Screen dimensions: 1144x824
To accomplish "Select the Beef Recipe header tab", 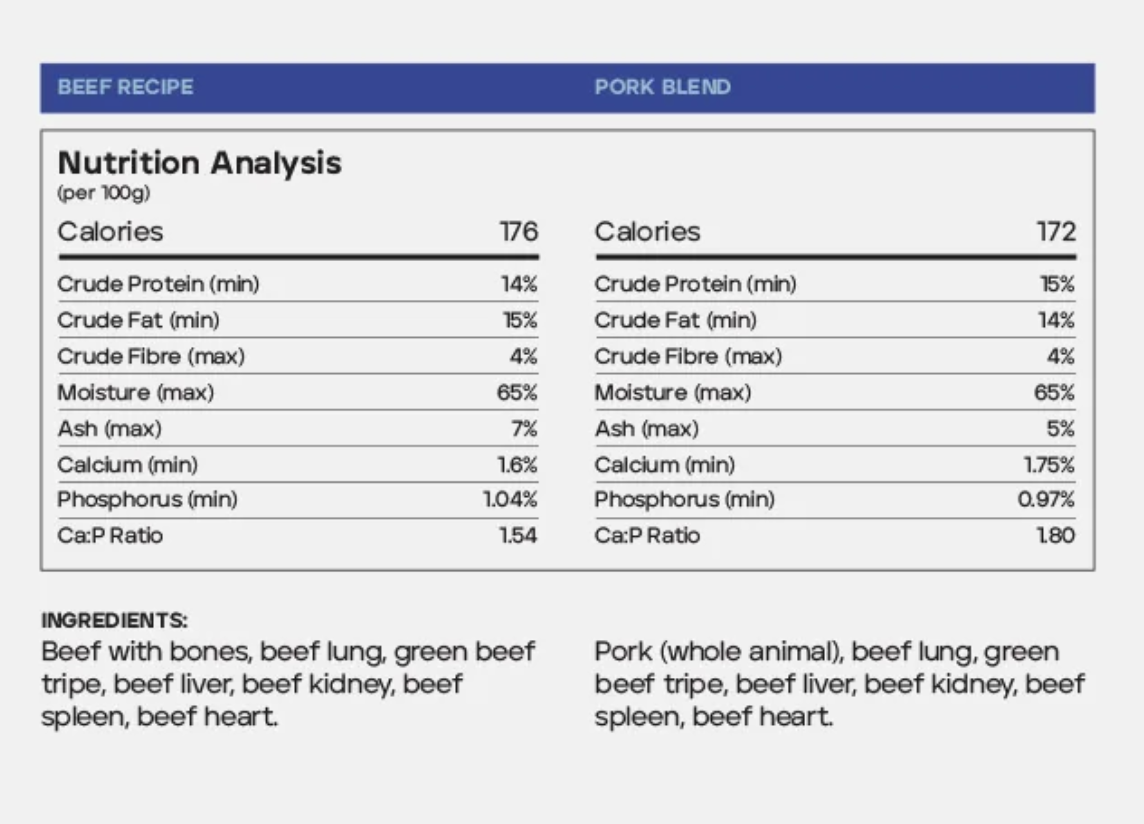I will [125, 87].
